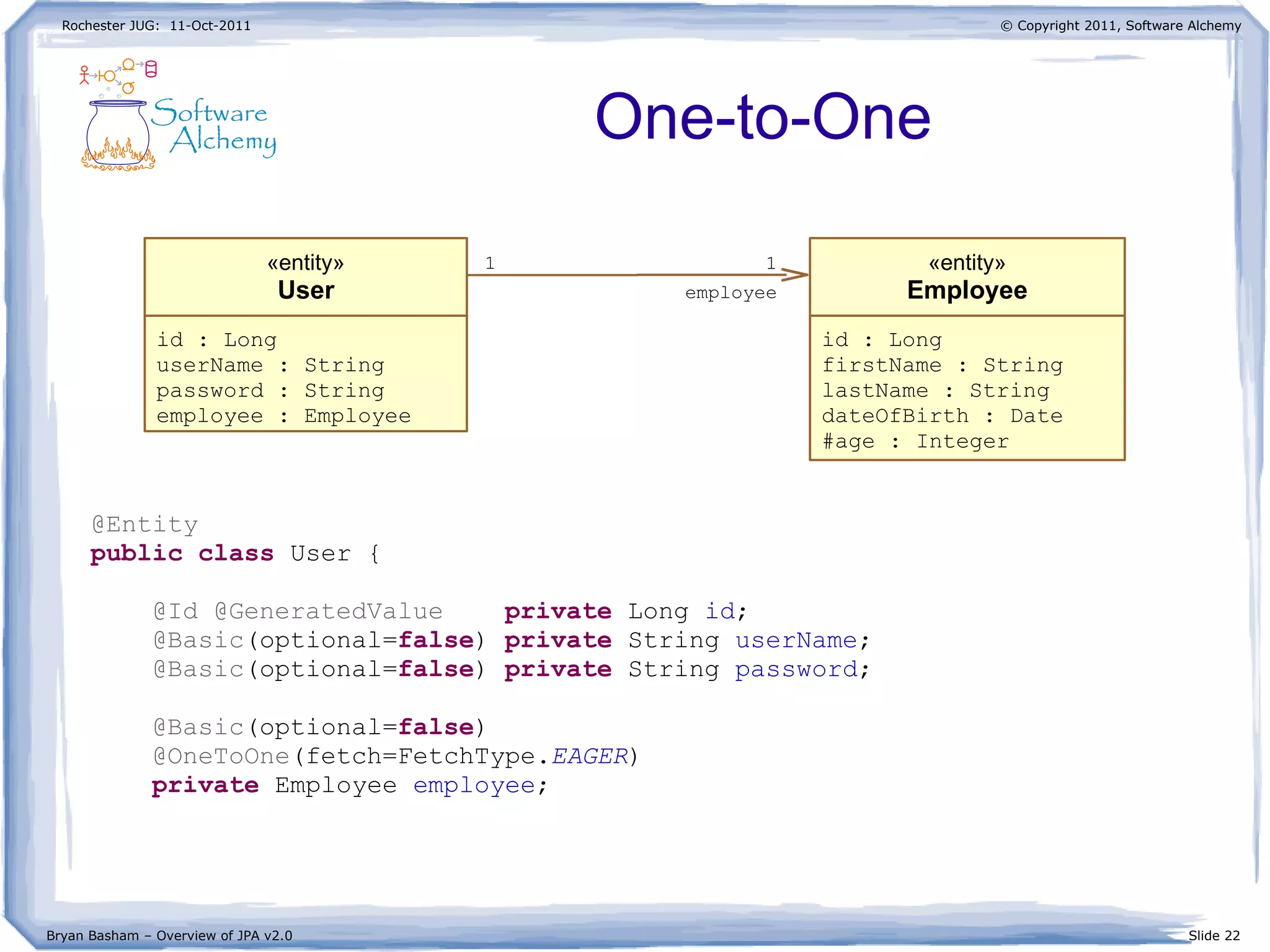Click the One-to-One slide title
Viewport: 1270px width, 952px height.
point(762,117)
